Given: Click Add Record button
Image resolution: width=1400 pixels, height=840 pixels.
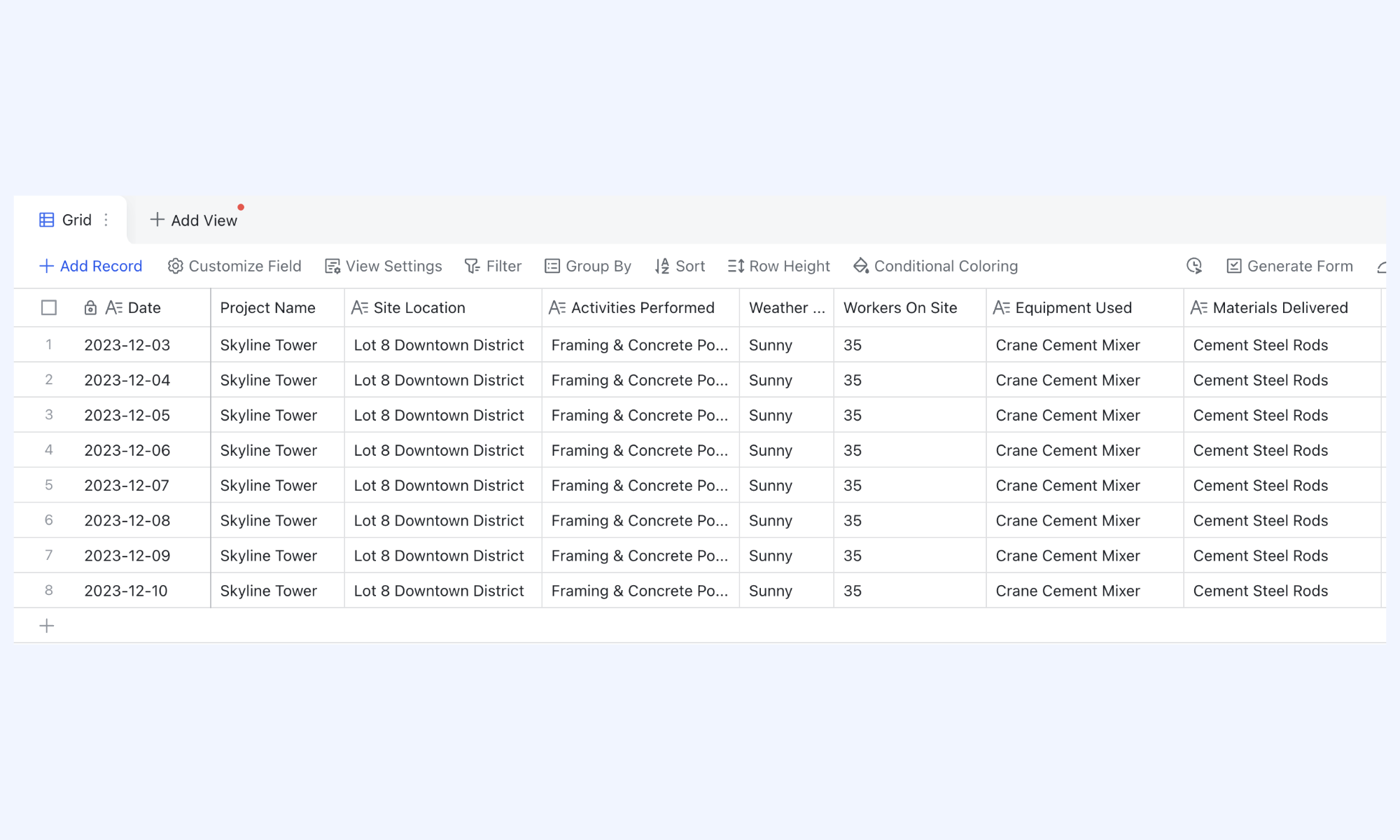Looking at the screenshot, I should tap(90, 266).
